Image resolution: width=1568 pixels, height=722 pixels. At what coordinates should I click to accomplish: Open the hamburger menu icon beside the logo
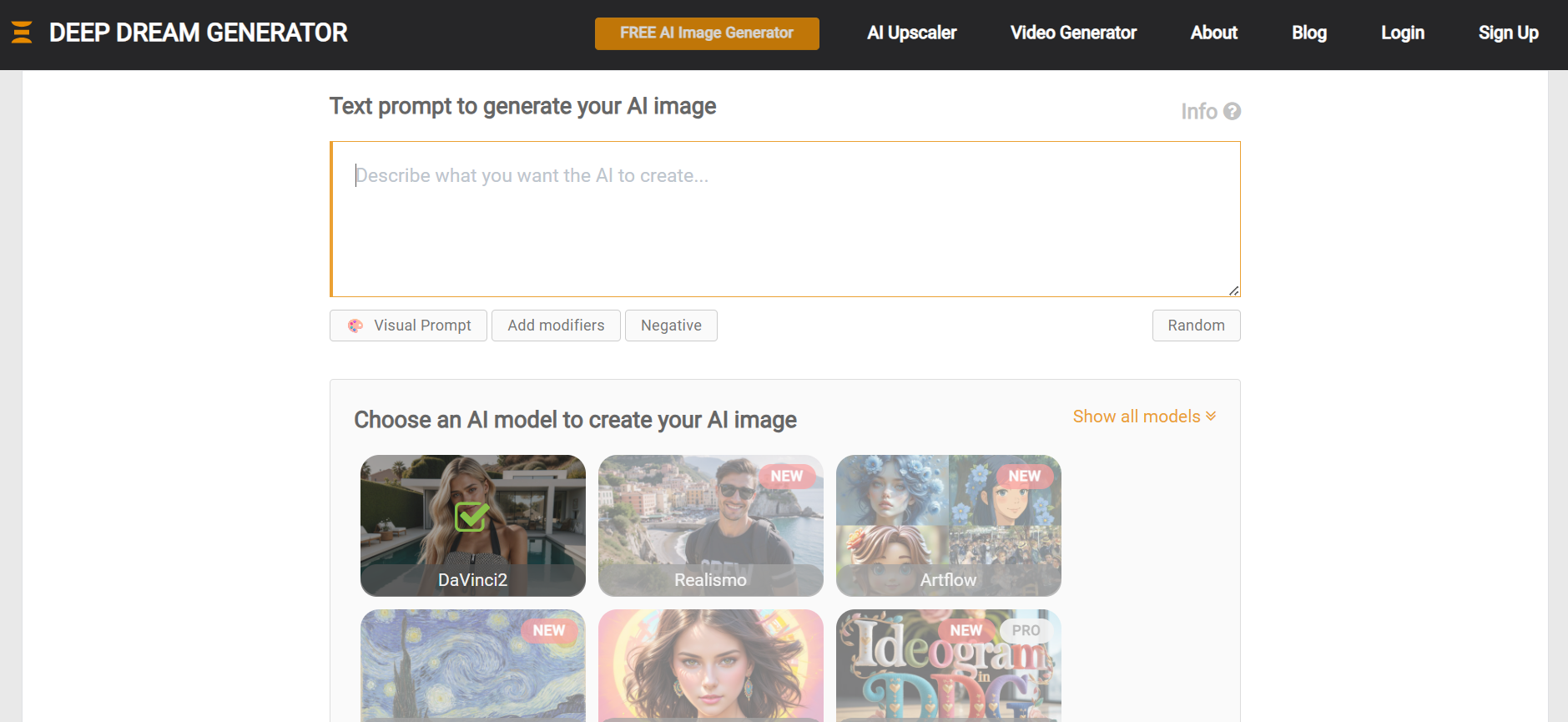(22, 33)
